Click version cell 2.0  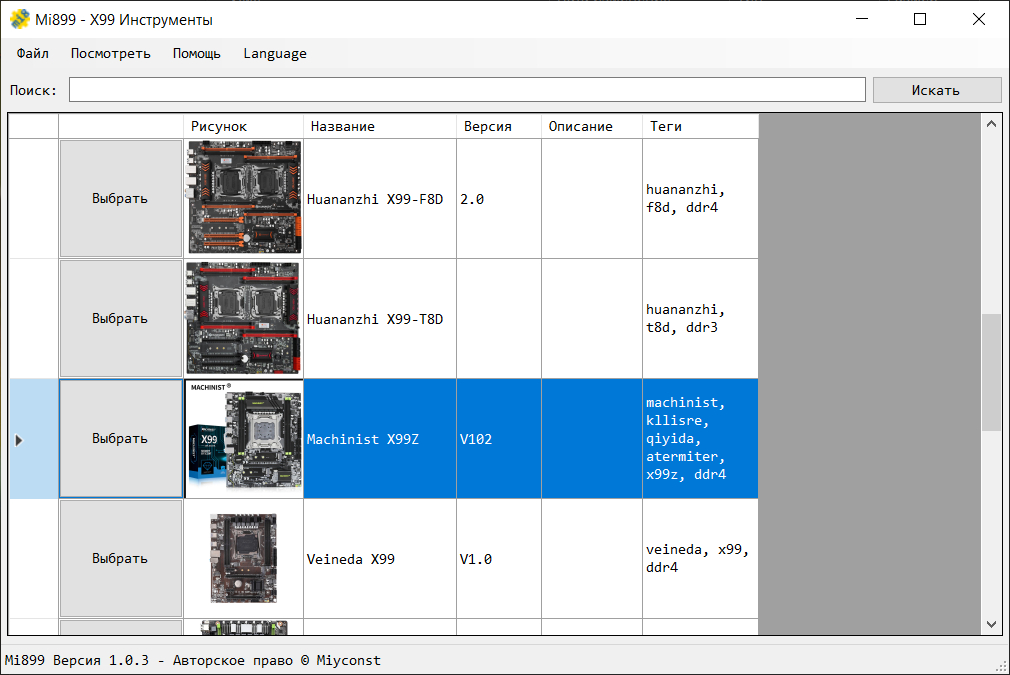click(499, 198)
